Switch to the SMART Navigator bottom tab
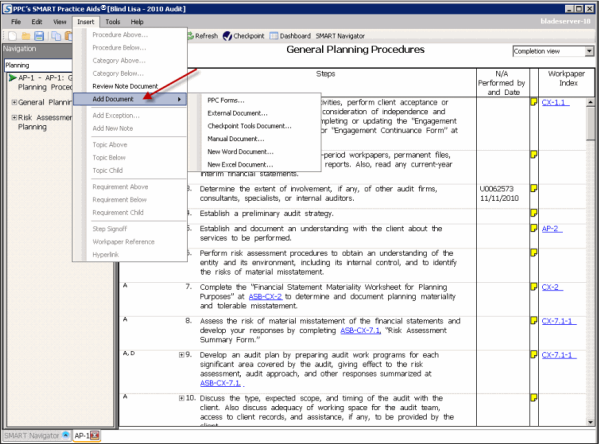600x445 pixels. point(28,437)
